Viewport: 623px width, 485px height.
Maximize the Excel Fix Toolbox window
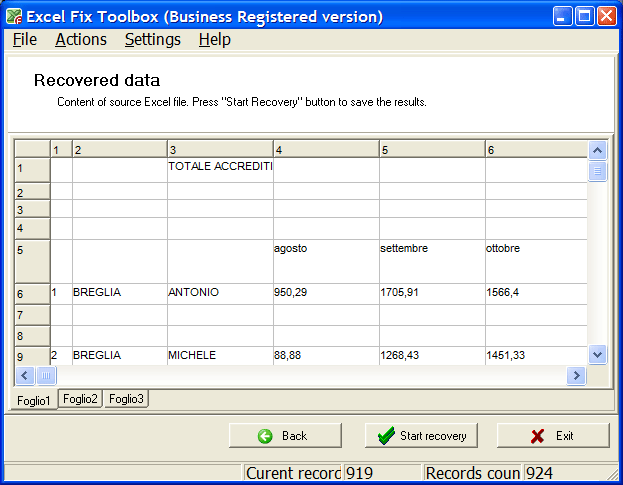tap(584, 16)
